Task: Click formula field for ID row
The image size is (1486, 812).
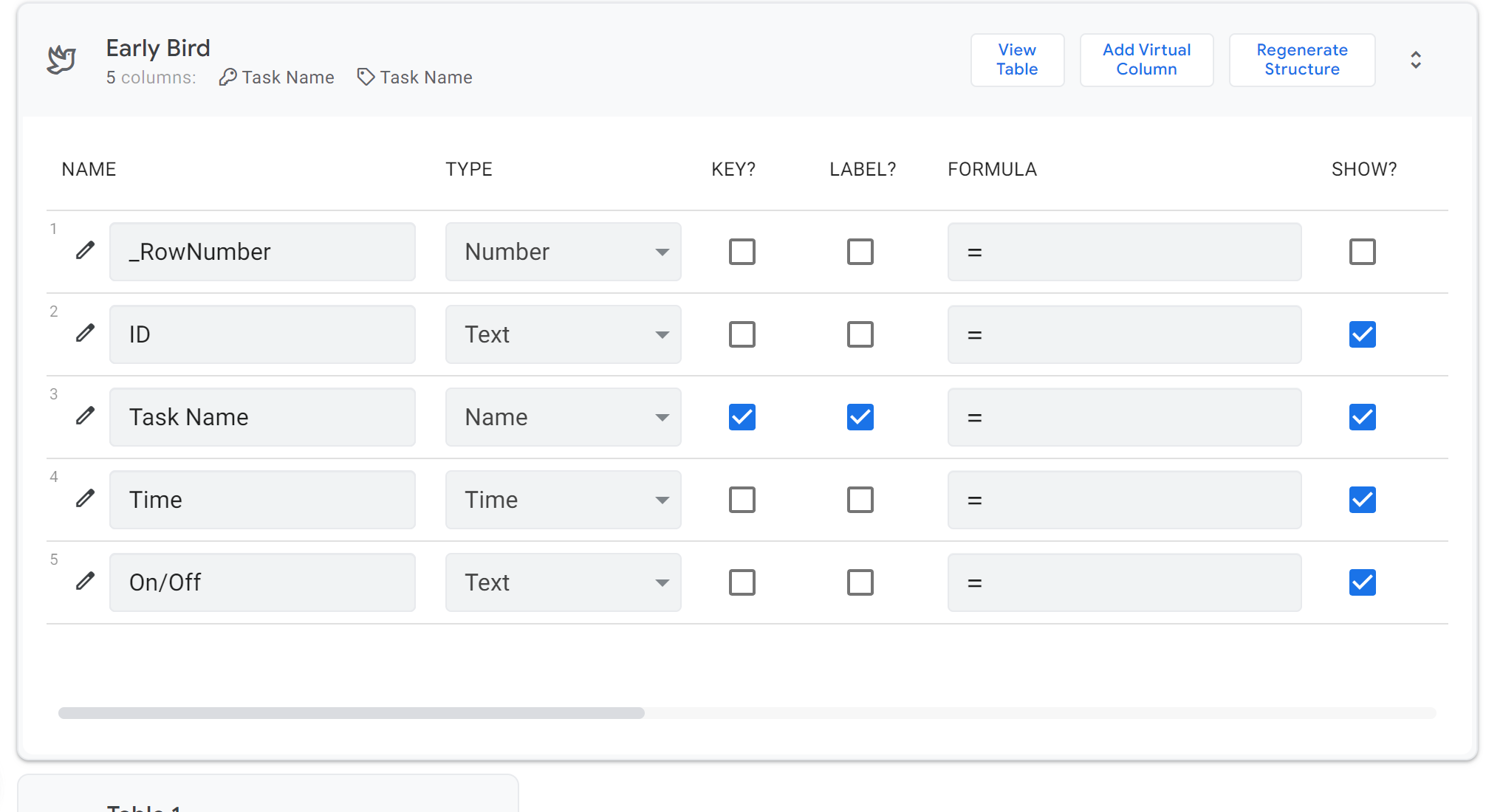Action: [1123, 334]
